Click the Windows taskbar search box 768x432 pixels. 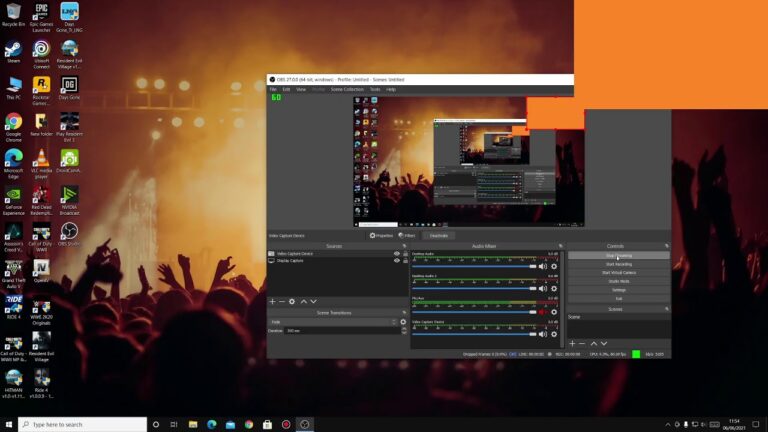coord(82,424)
